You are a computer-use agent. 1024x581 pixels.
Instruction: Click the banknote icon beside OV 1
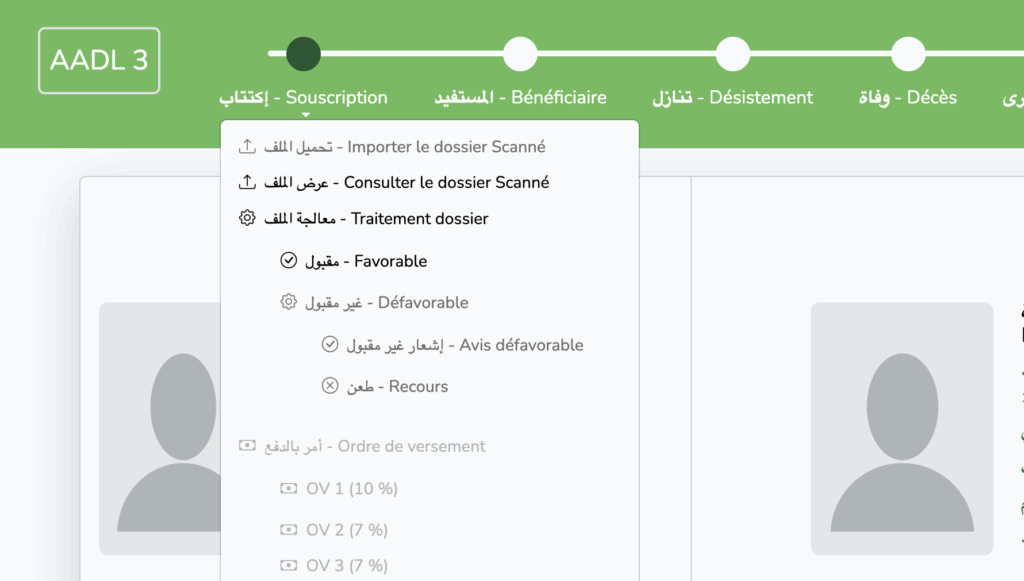(289, 489)
